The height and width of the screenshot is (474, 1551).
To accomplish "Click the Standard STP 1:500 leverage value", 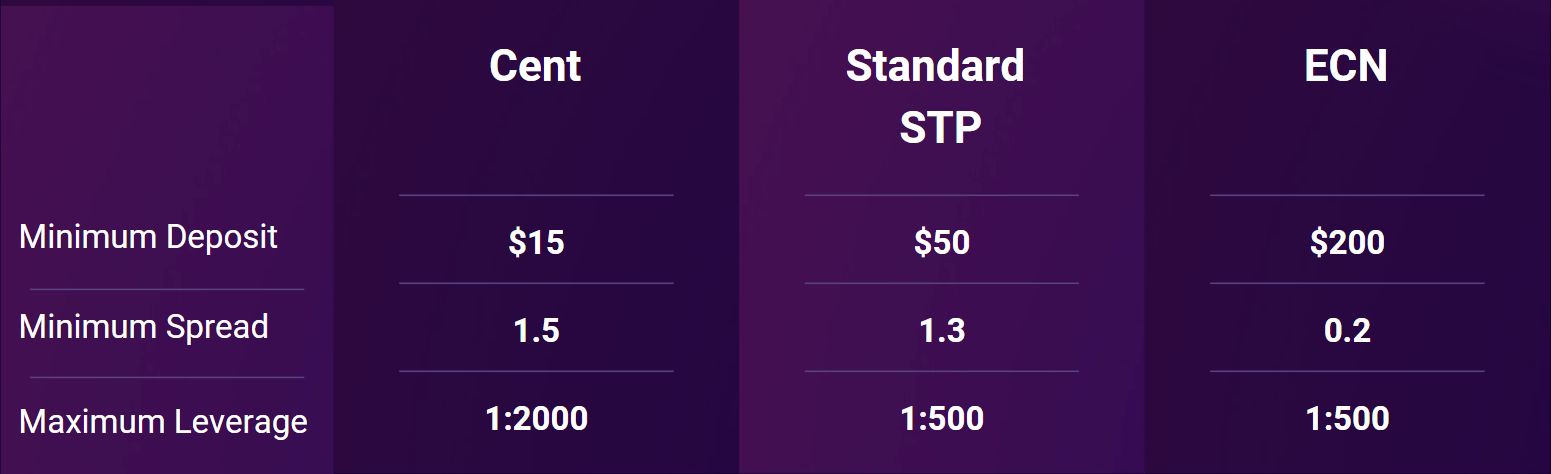I will [941, 418].
